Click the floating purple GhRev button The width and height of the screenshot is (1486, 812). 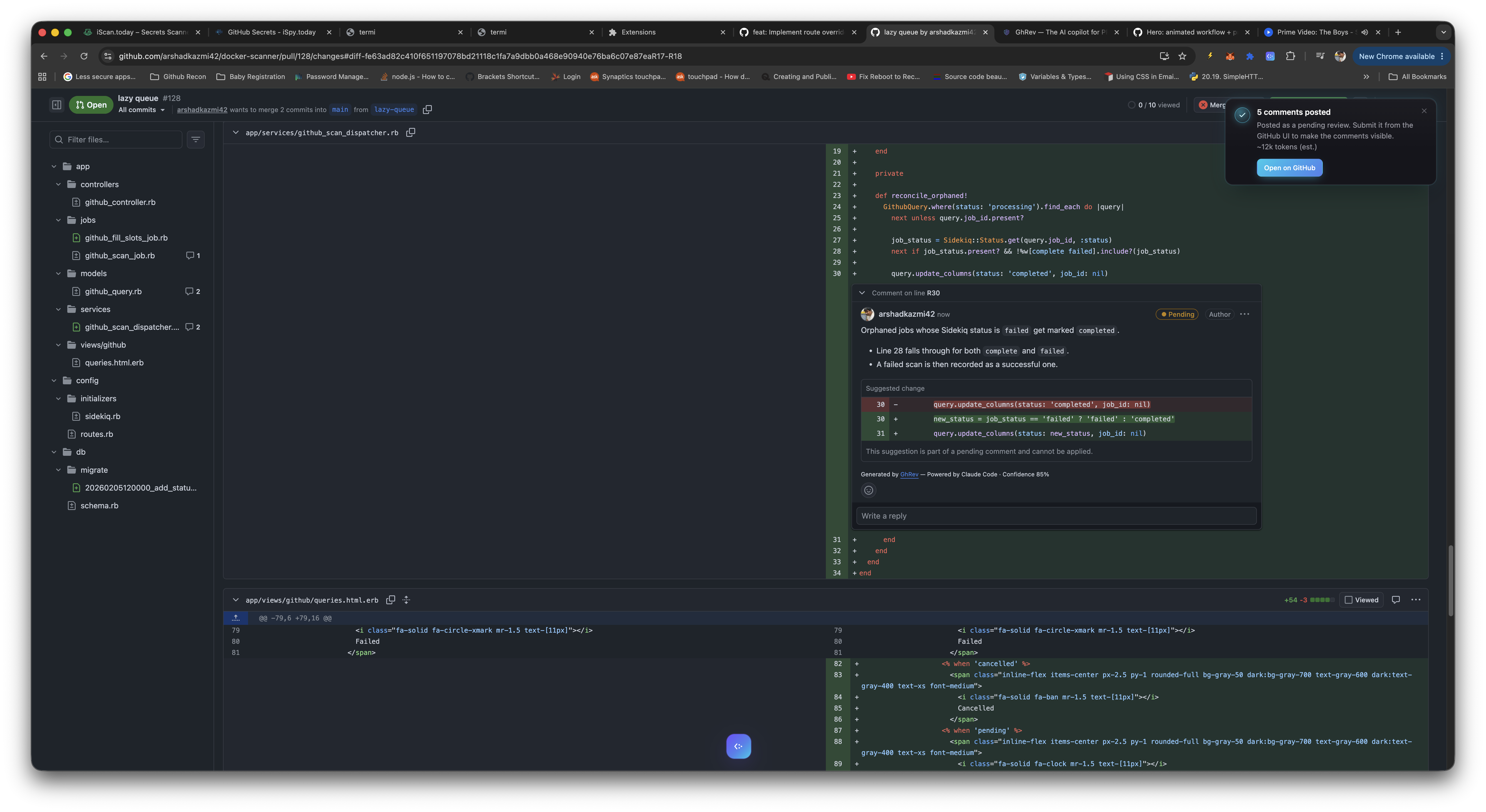coord(738,746)
